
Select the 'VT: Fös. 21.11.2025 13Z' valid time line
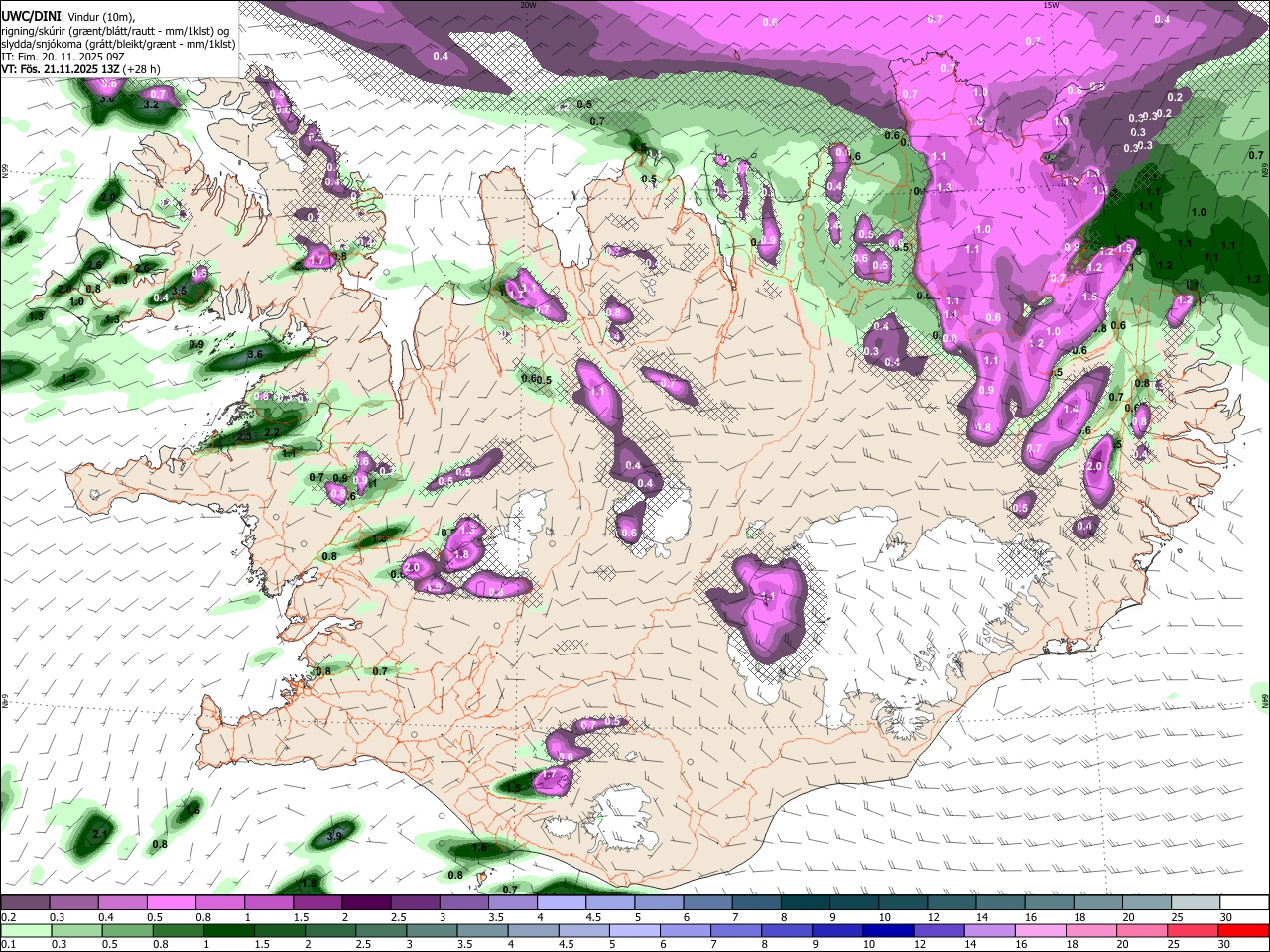79,70
